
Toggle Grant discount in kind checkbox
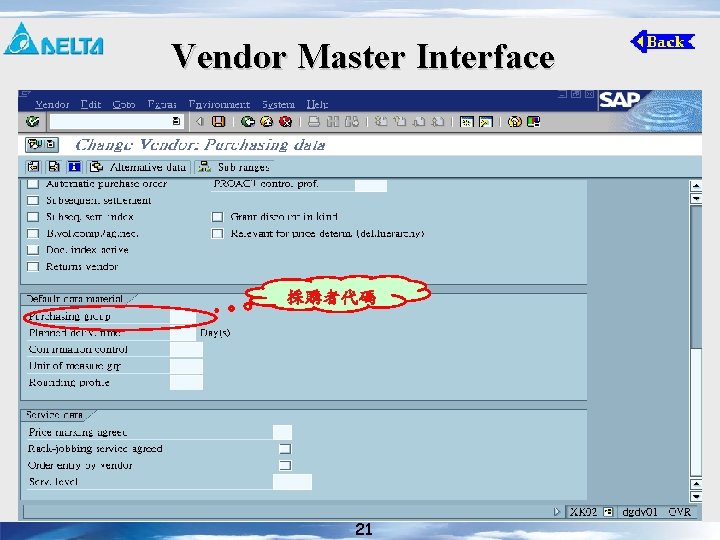(x=217, y=217)
